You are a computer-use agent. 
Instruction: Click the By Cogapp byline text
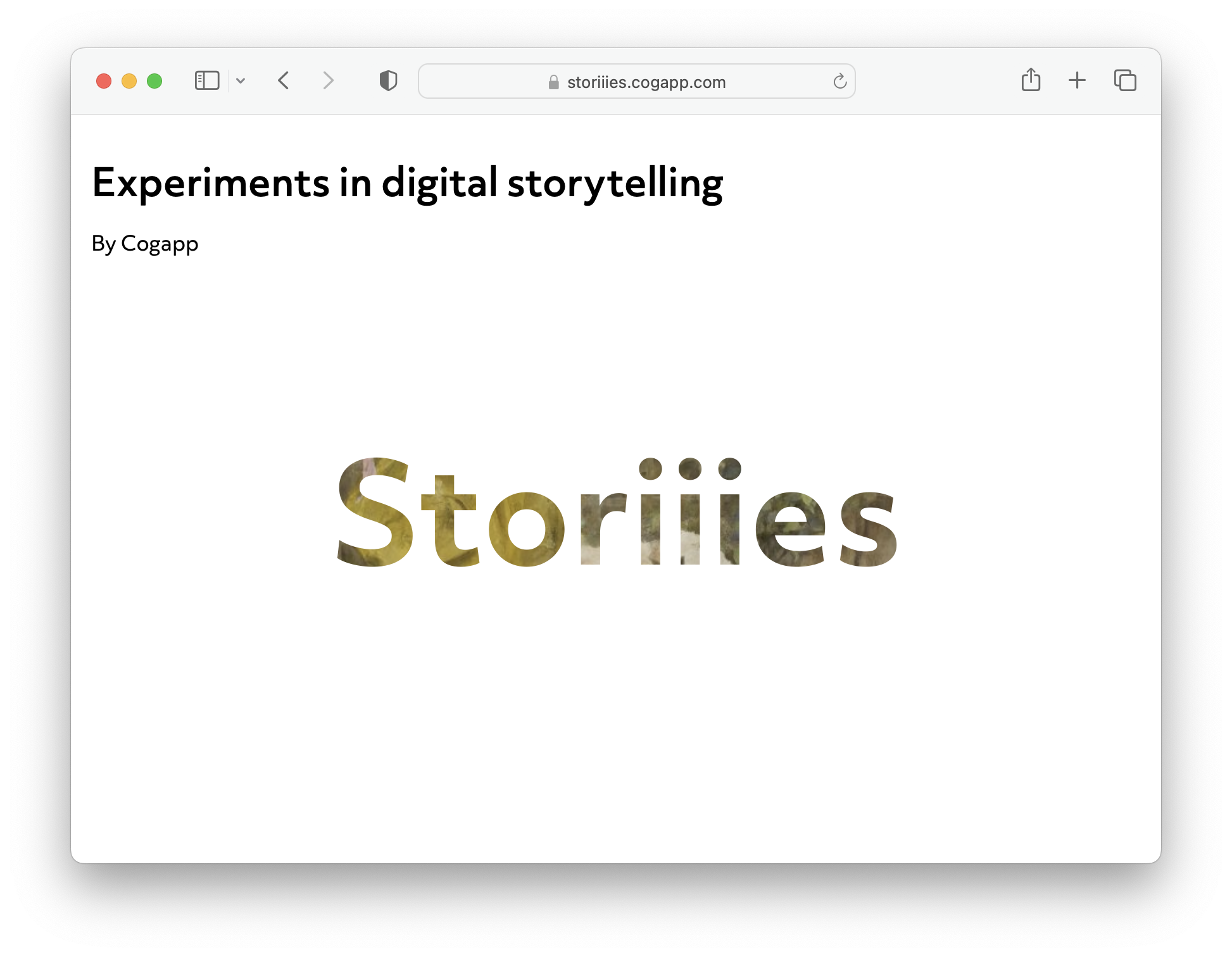pos(145,244)
